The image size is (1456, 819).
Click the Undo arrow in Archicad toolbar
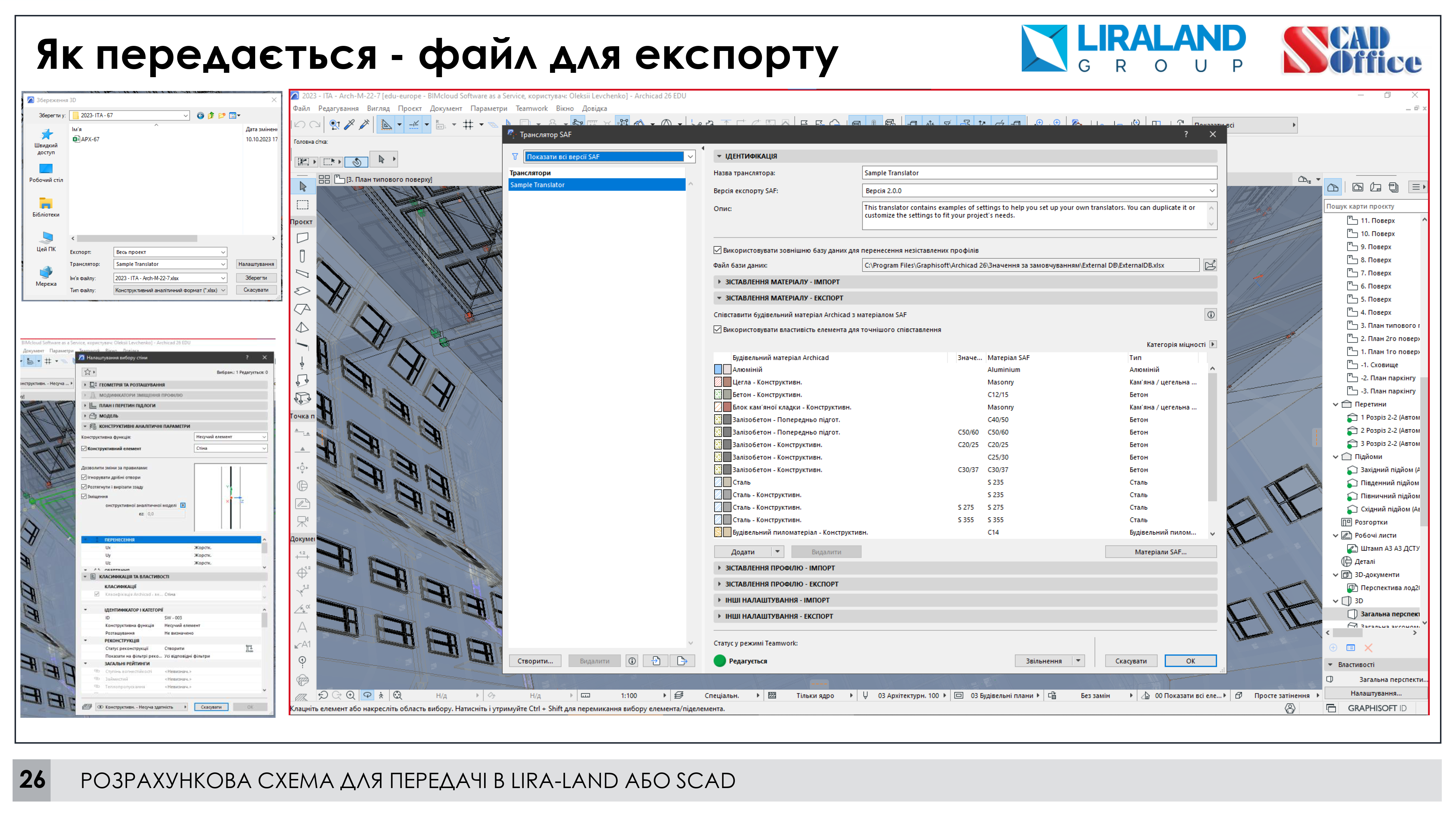[x=300, y=124]
